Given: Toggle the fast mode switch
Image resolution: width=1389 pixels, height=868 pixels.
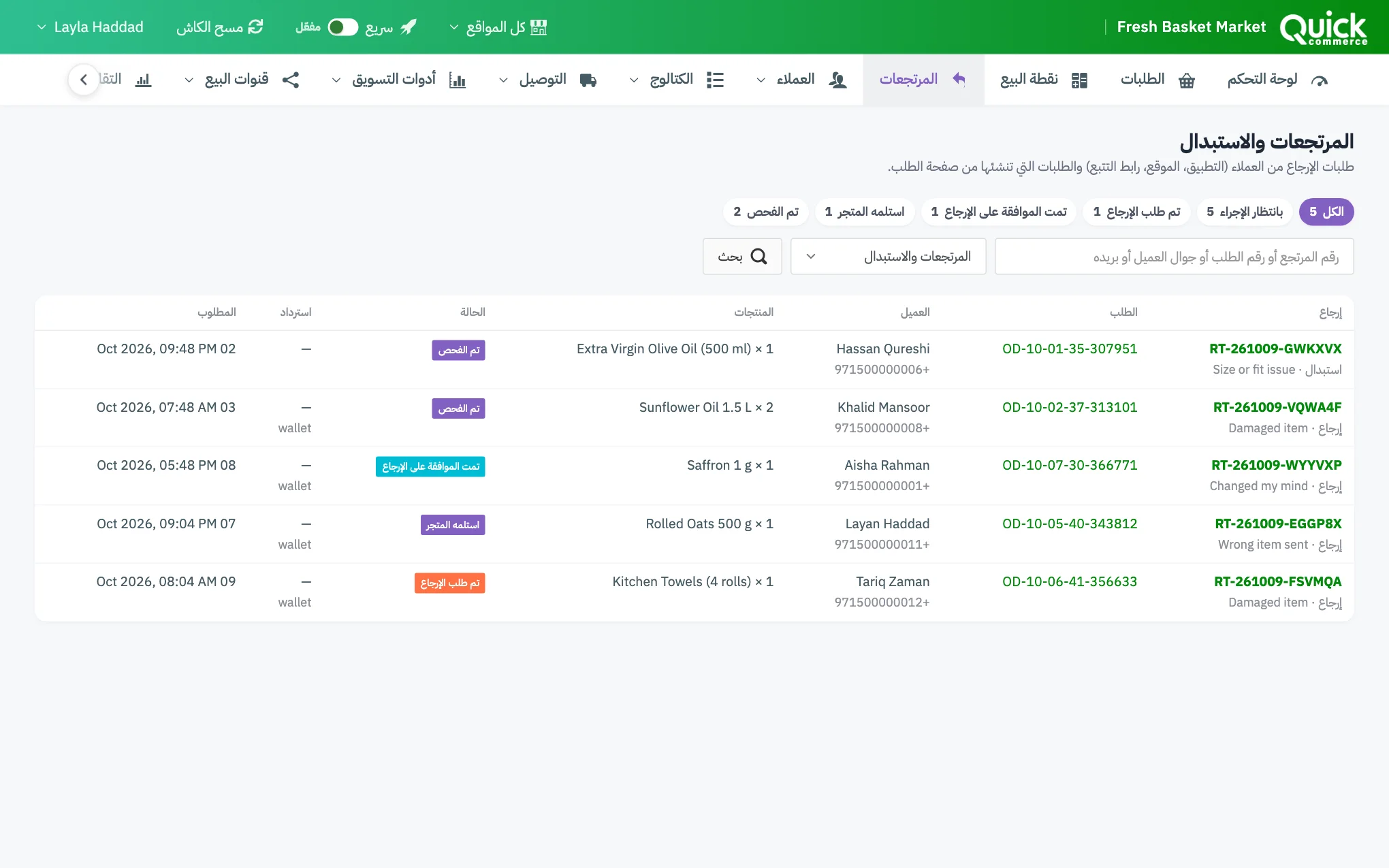Looking at the screenshot, I should point(342,27).
